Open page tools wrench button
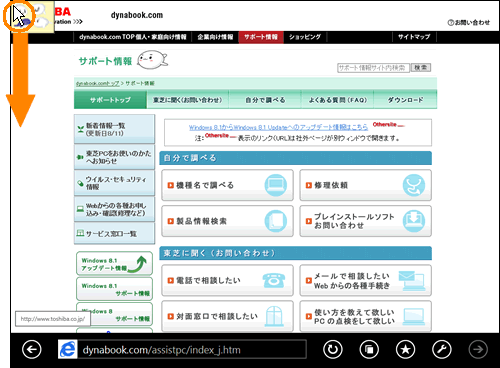This screenshot has width=500, height=368. (442, 349)
